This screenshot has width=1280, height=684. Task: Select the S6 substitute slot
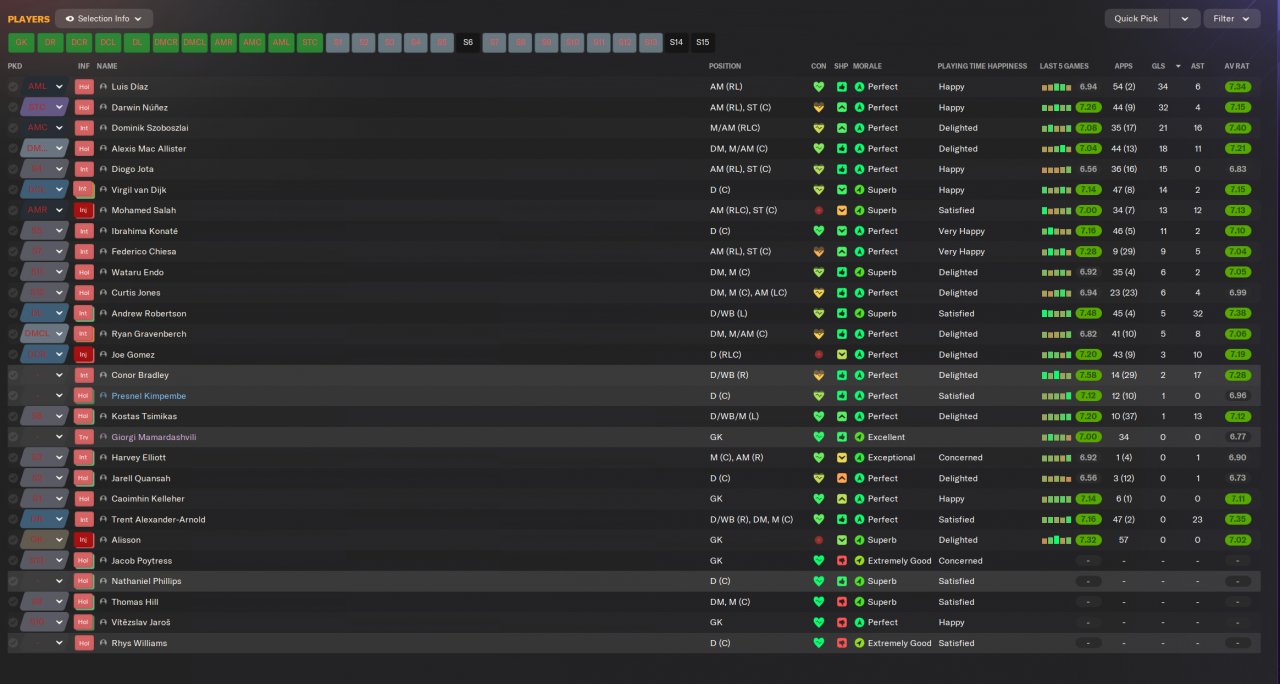tap(468, 42)
